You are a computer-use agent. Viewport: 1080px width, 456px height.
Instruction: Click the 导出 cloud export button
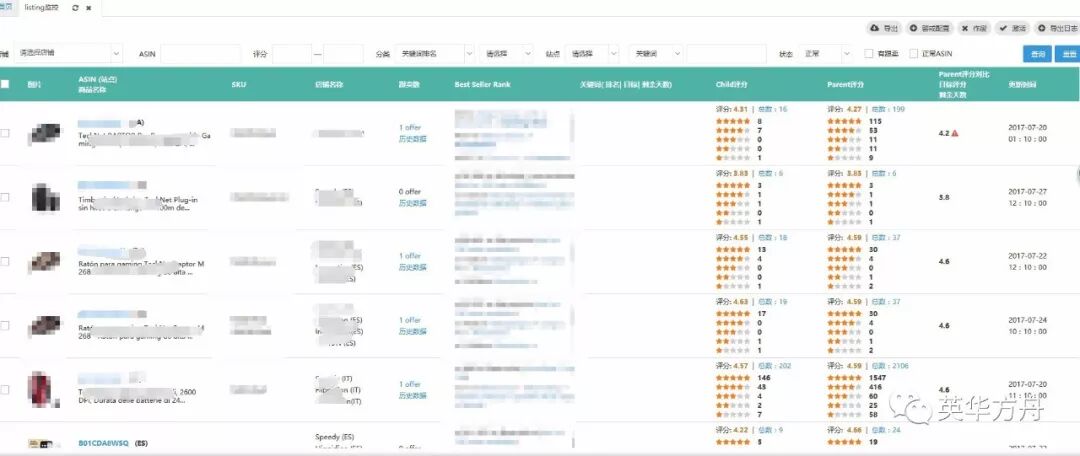click(885, 28)
